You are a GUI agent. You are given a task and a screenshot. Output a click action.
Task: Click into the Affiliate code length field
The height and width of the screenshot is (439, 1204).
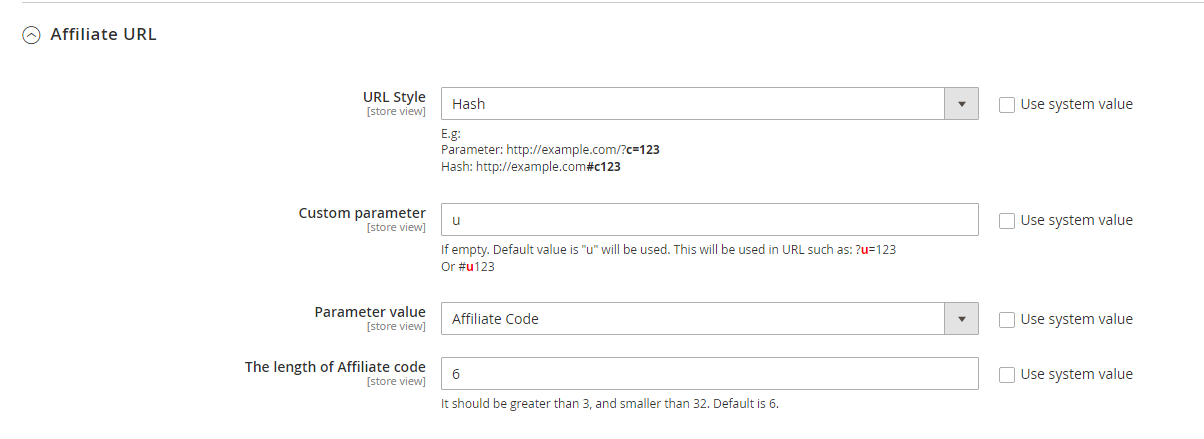pos(709,374)
